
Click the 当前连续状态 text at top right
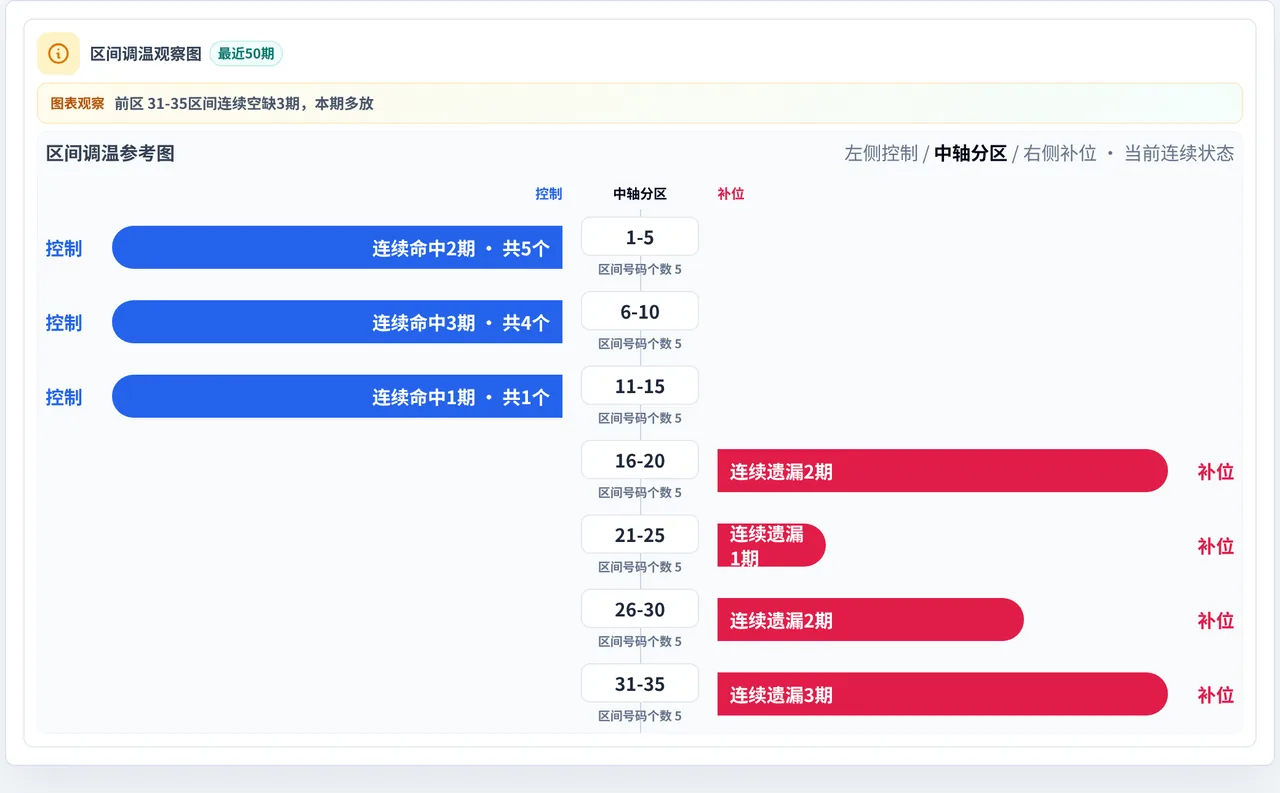click(1179, 153)
